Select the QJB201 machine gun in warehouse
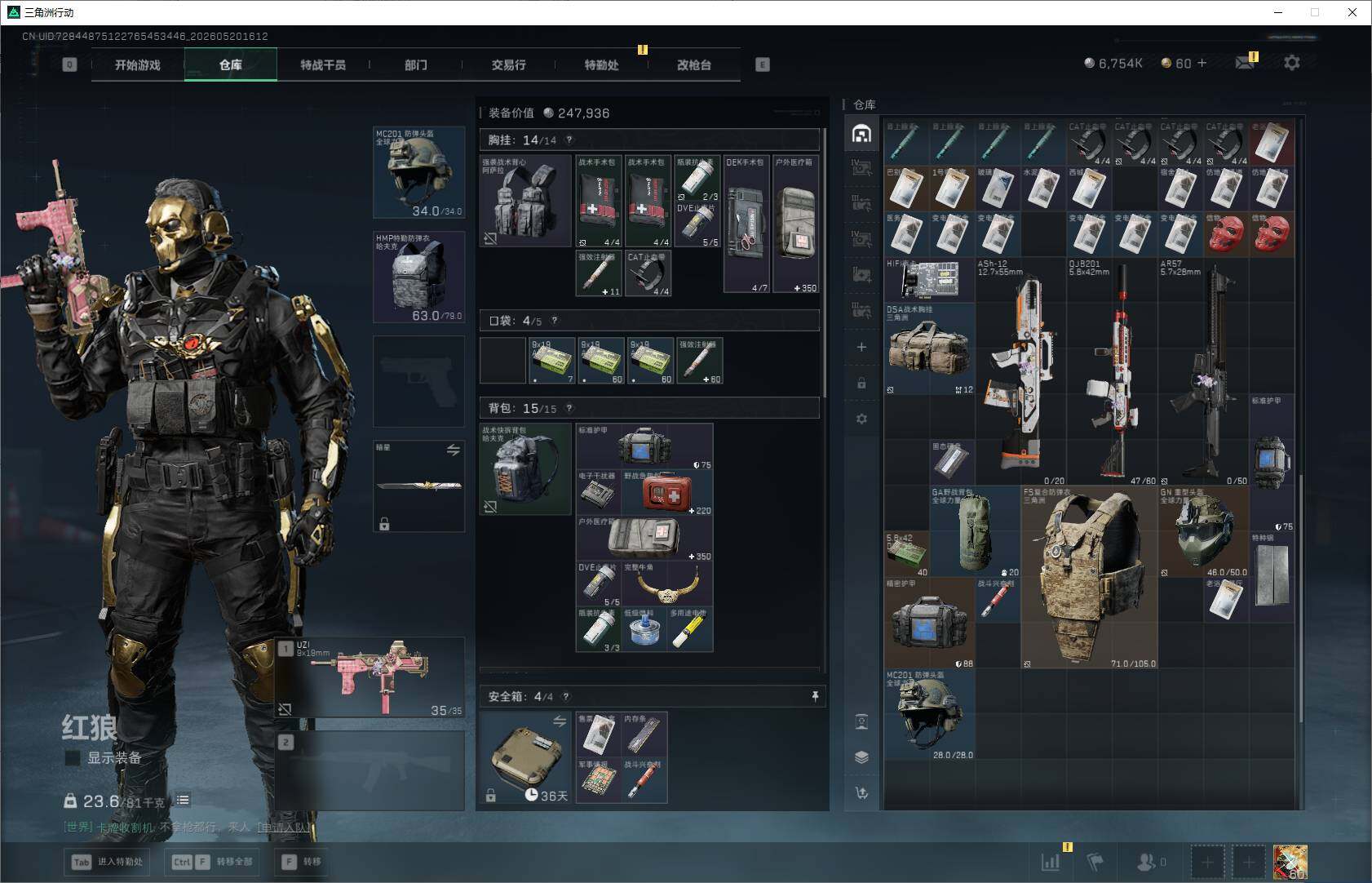 (1112, 372)
